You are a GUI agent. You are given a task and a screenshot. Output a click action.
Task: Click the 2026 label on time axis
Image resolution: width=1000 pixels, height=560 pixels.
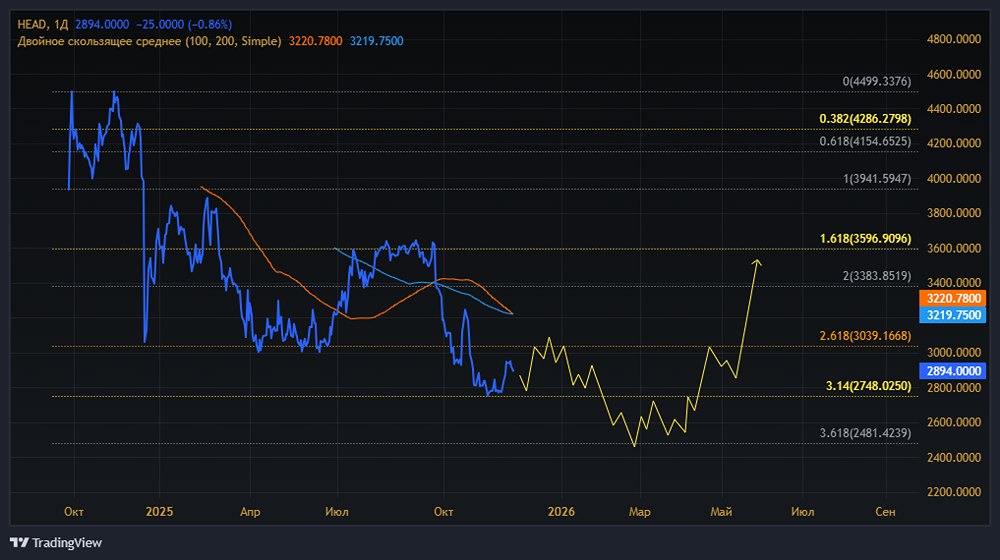561,512
